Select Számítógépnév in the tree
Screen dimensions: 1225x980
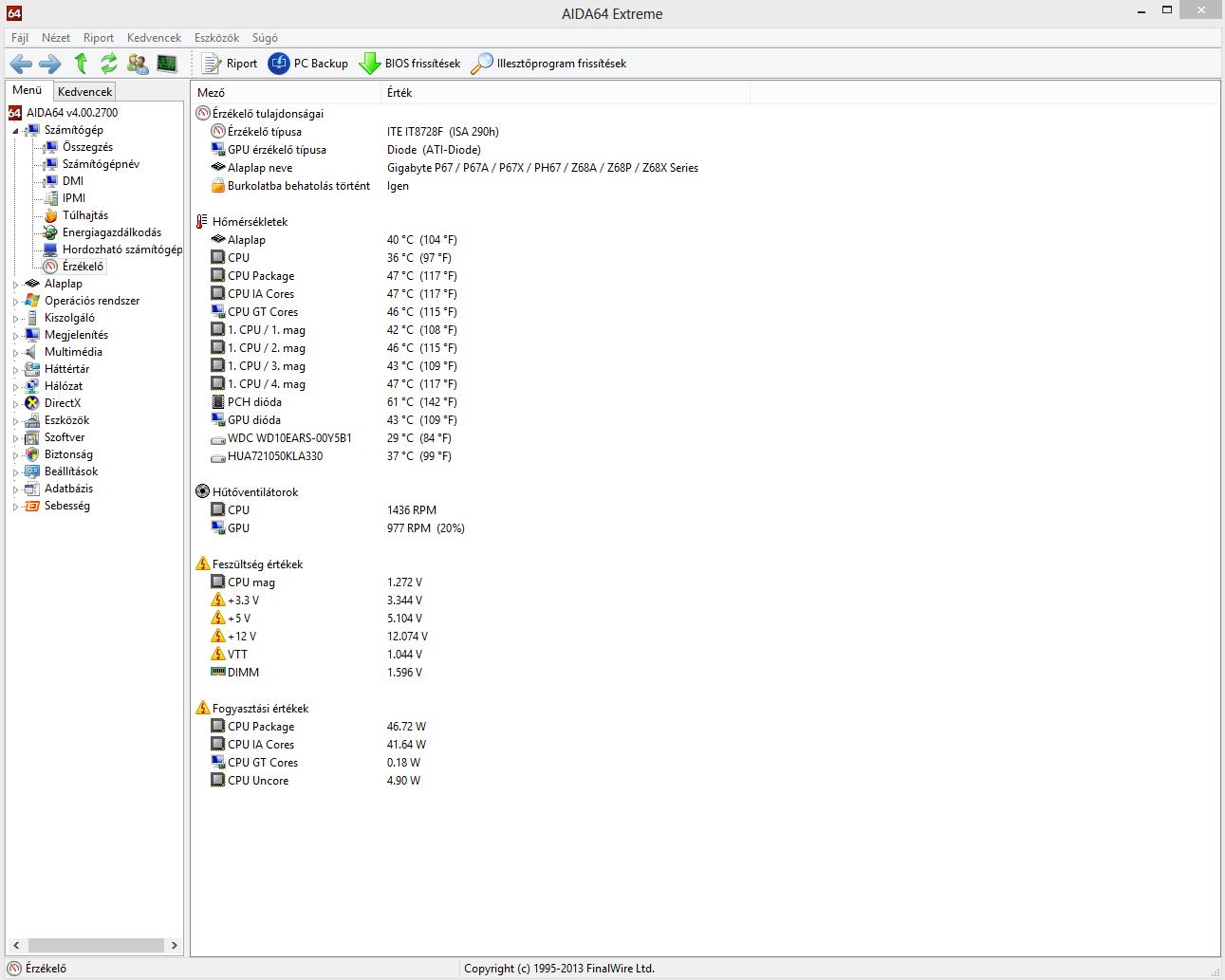click(x=101, y=164)
